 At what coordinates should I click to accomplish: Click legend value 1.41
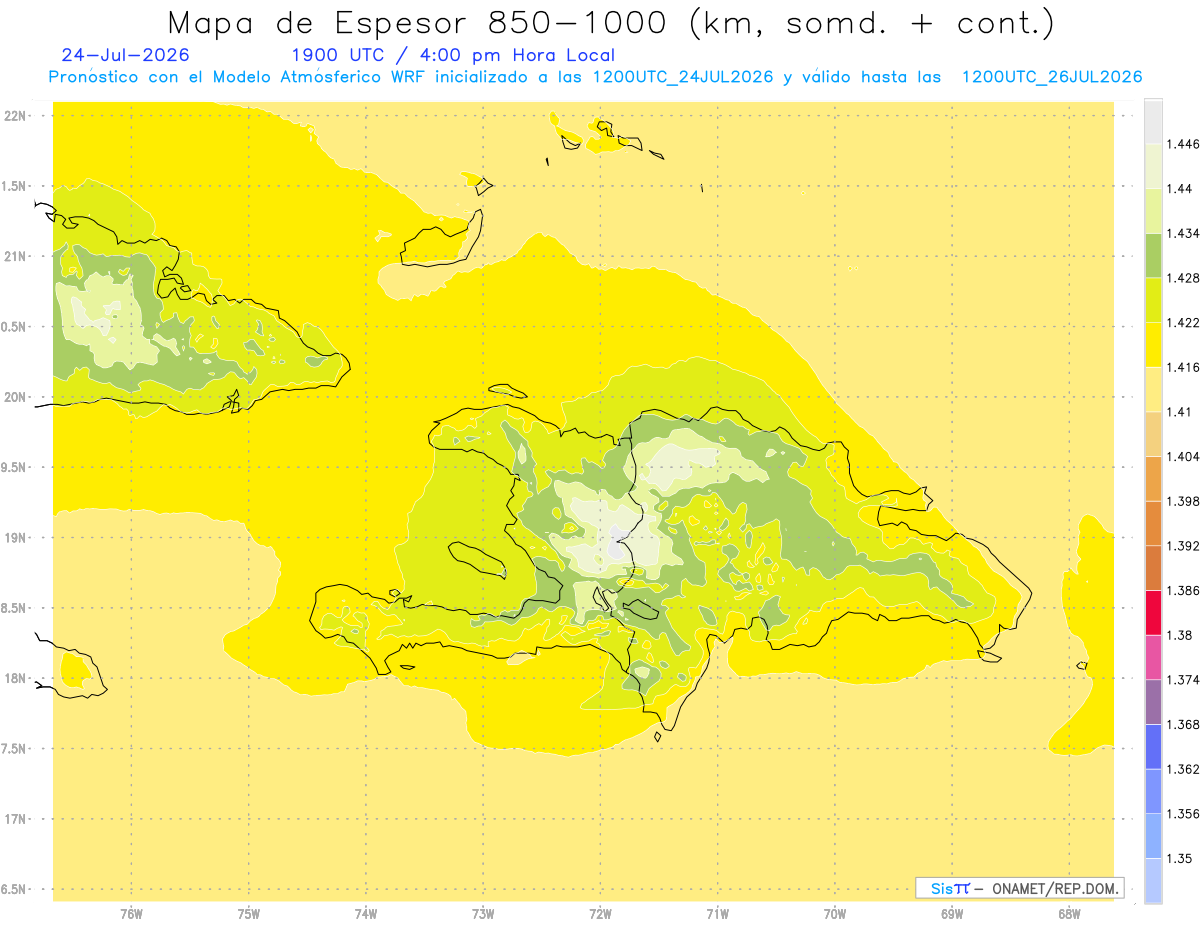pyautogui.click(x=1180, y=412)
